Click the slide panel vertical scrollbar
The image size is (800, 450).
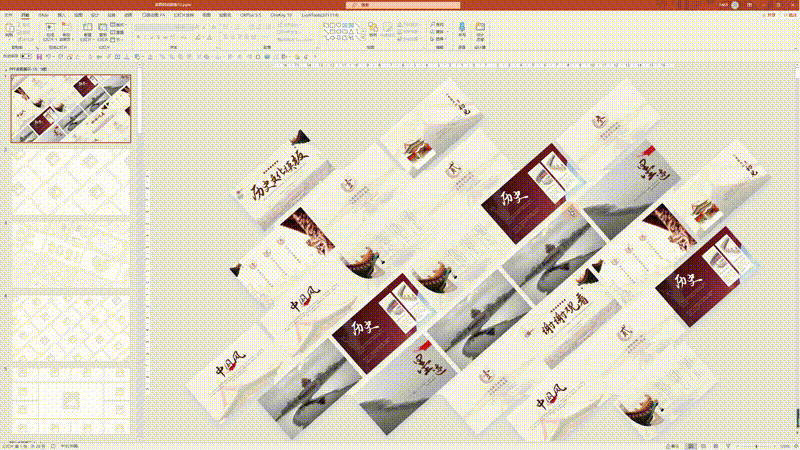[x=139, y=102]
